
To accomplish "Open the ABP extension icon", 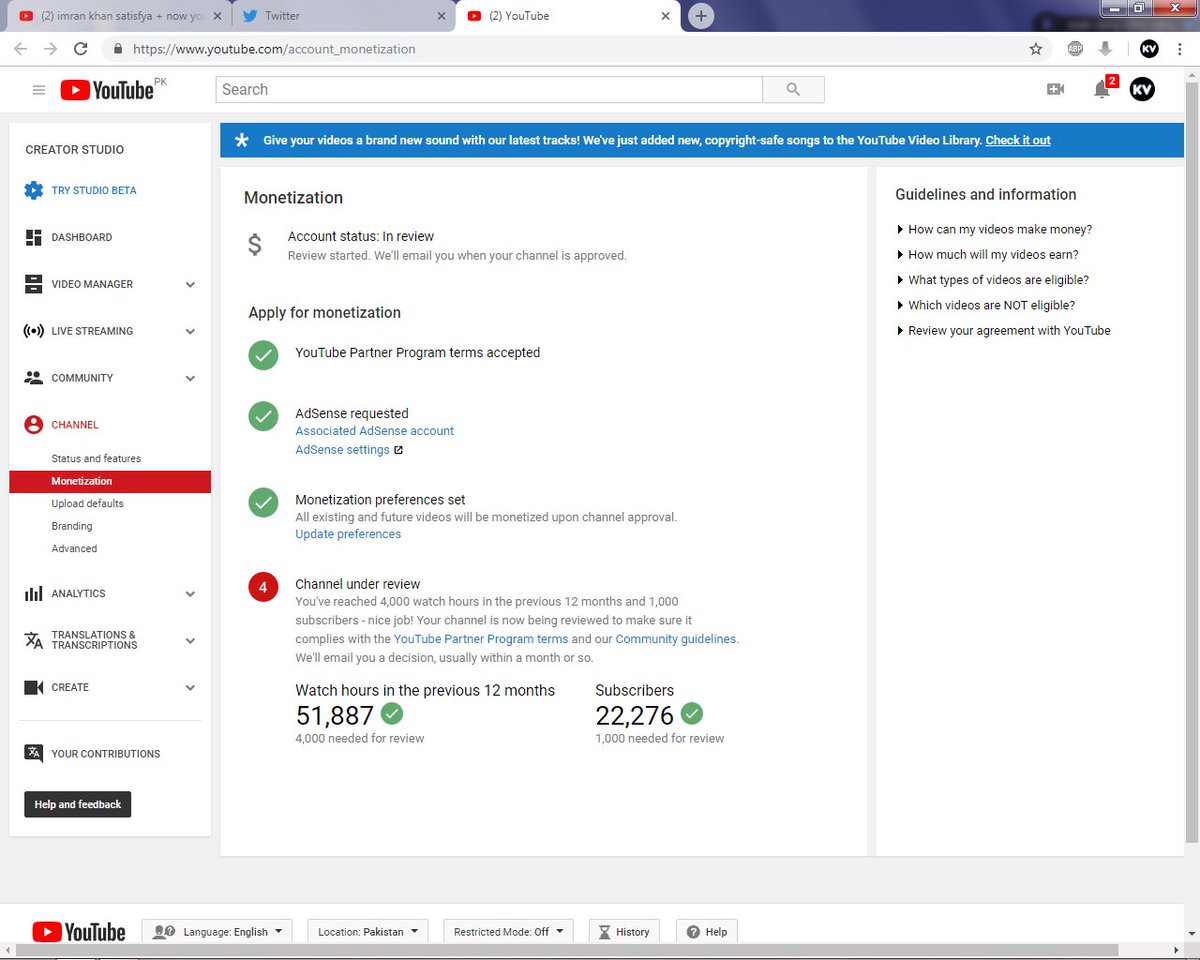I will [x=1075, y=48].
